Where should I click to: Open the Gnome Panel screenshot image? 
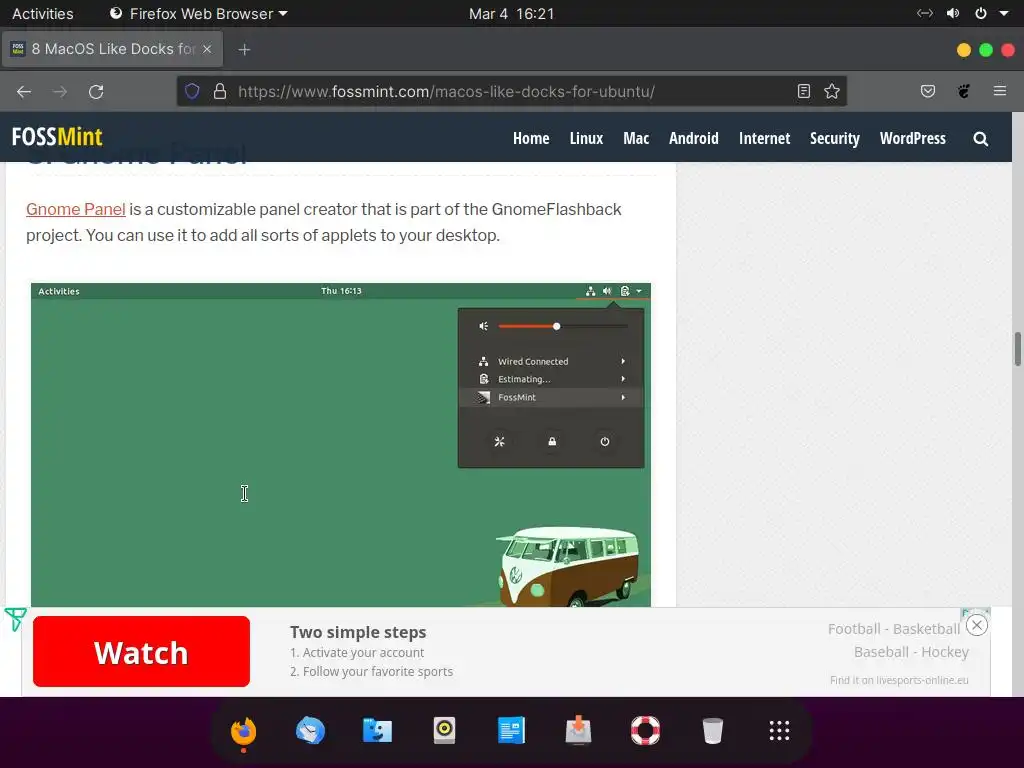[x=341, y=445]
